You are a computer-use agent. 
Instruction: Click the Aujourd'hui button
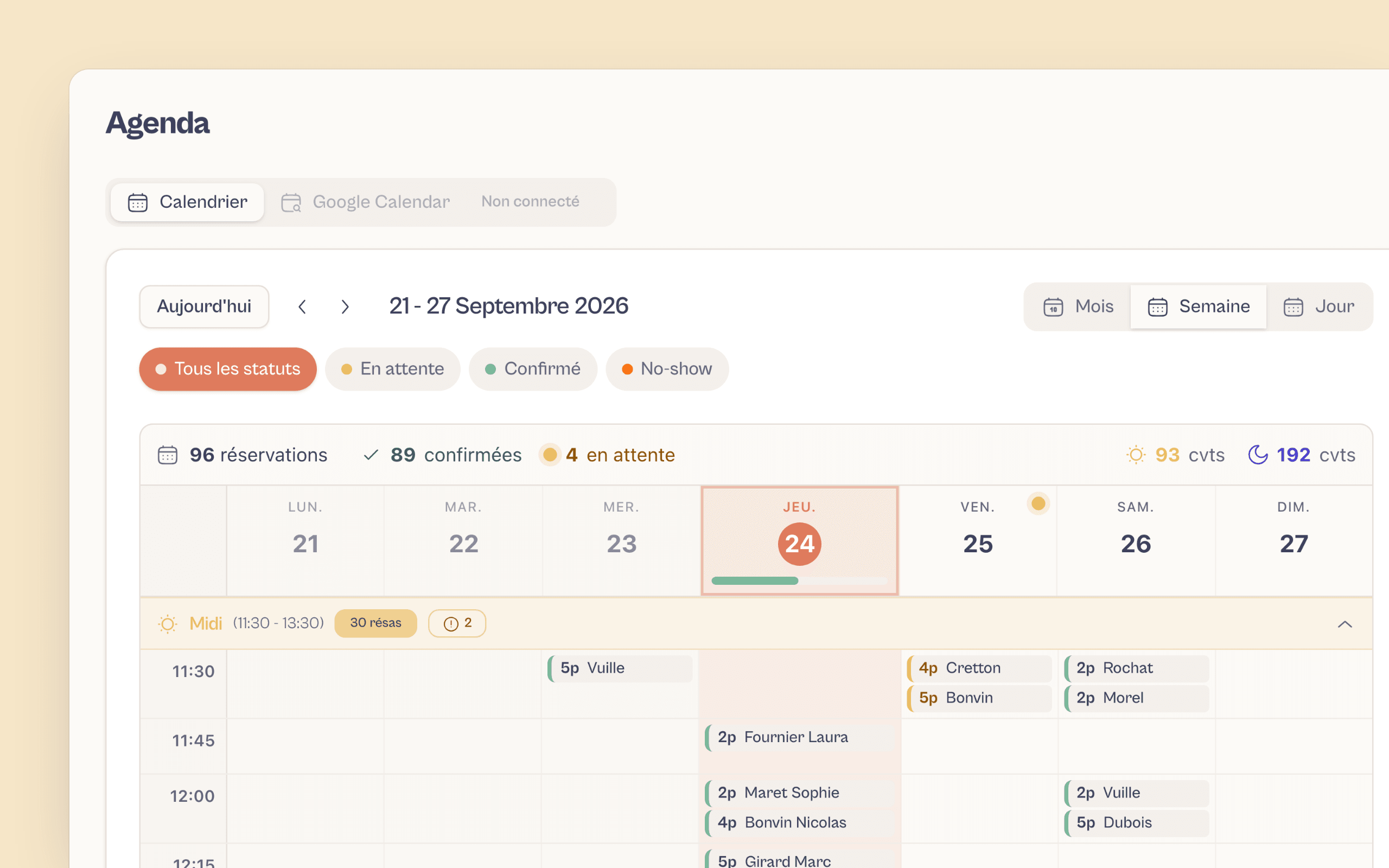click(x=205, y=307)
